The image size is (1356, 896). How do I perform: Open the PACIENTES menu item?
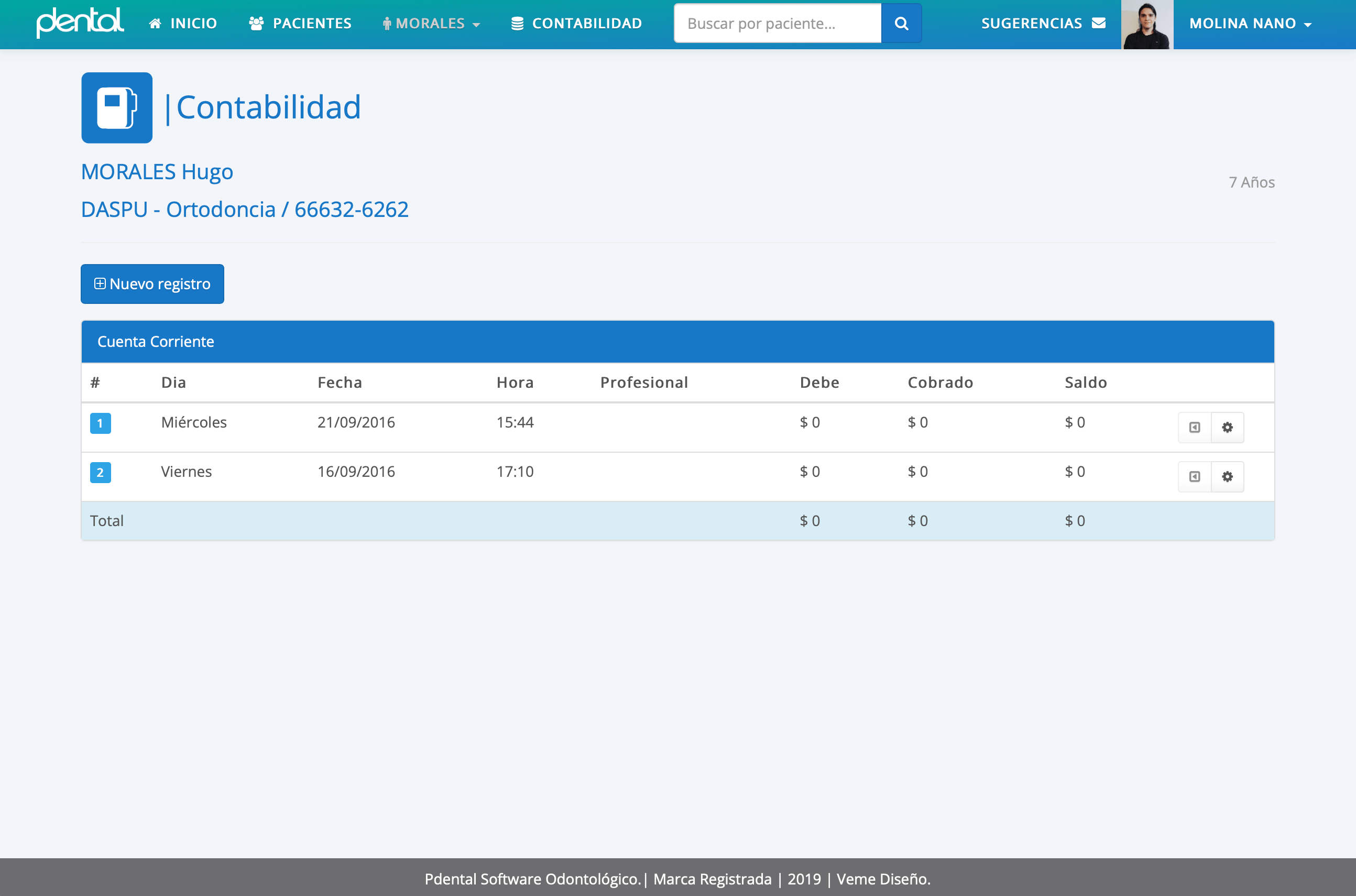click(301, 24)
